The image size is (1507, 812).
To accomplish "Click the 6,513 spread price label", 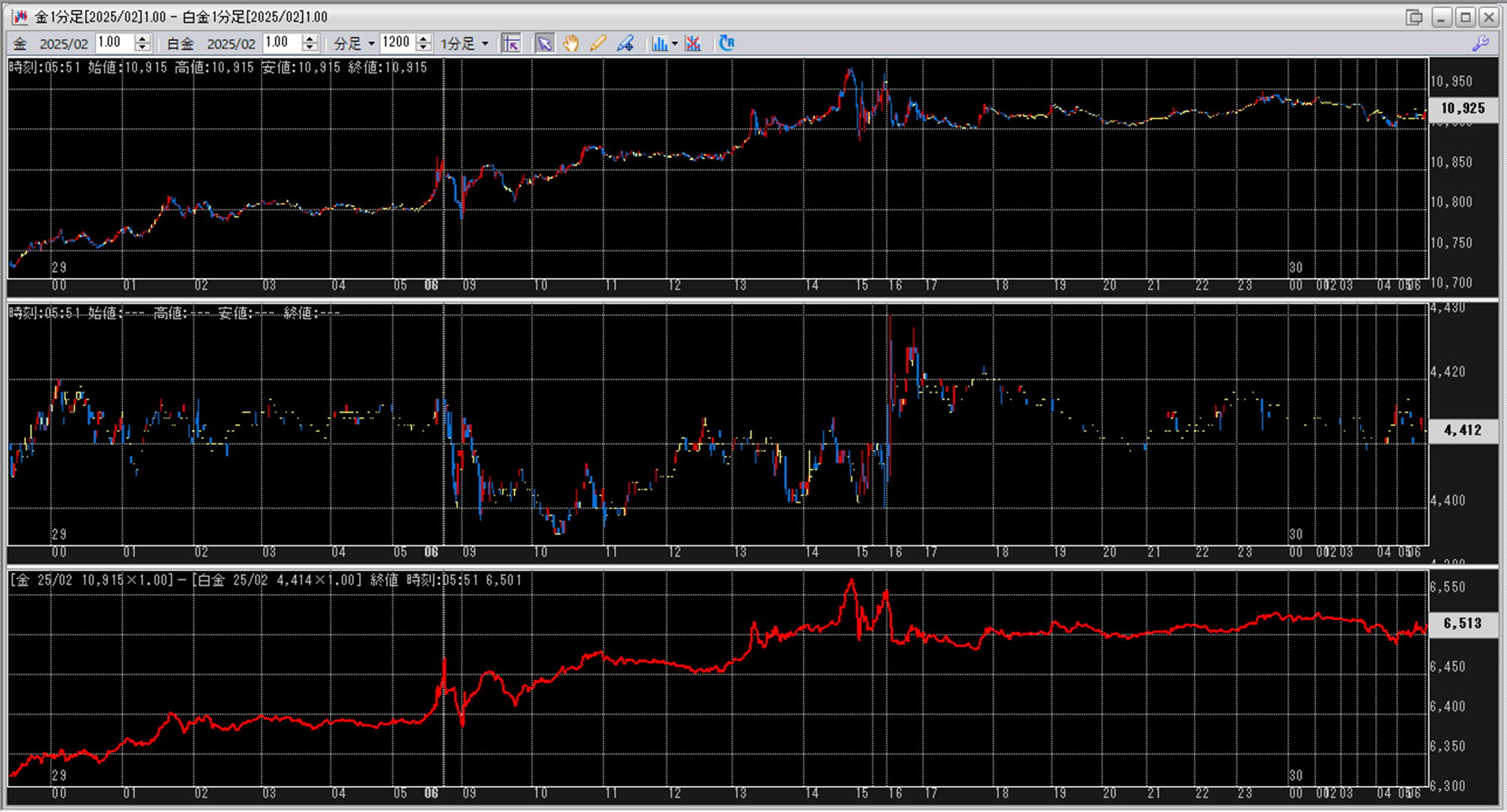I will pyautogui.click(x=1462, y=623).
